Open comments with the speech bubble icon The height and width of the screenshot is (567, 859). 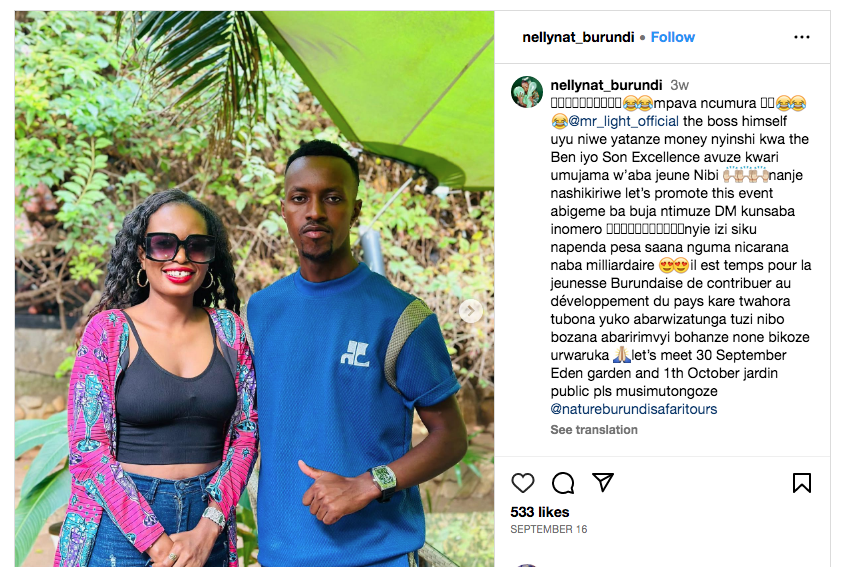coord(563,483)
